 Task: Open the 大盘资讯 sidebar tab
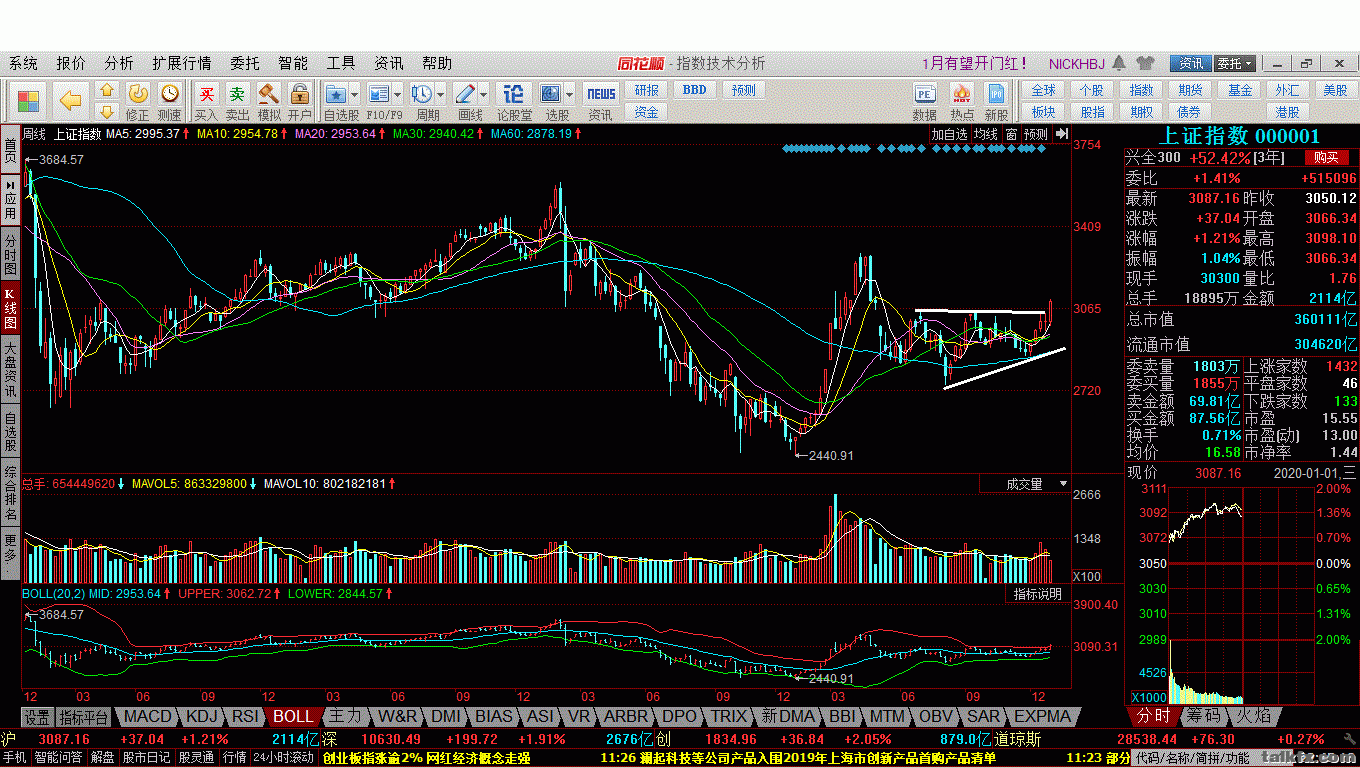(x=10, y=367)
